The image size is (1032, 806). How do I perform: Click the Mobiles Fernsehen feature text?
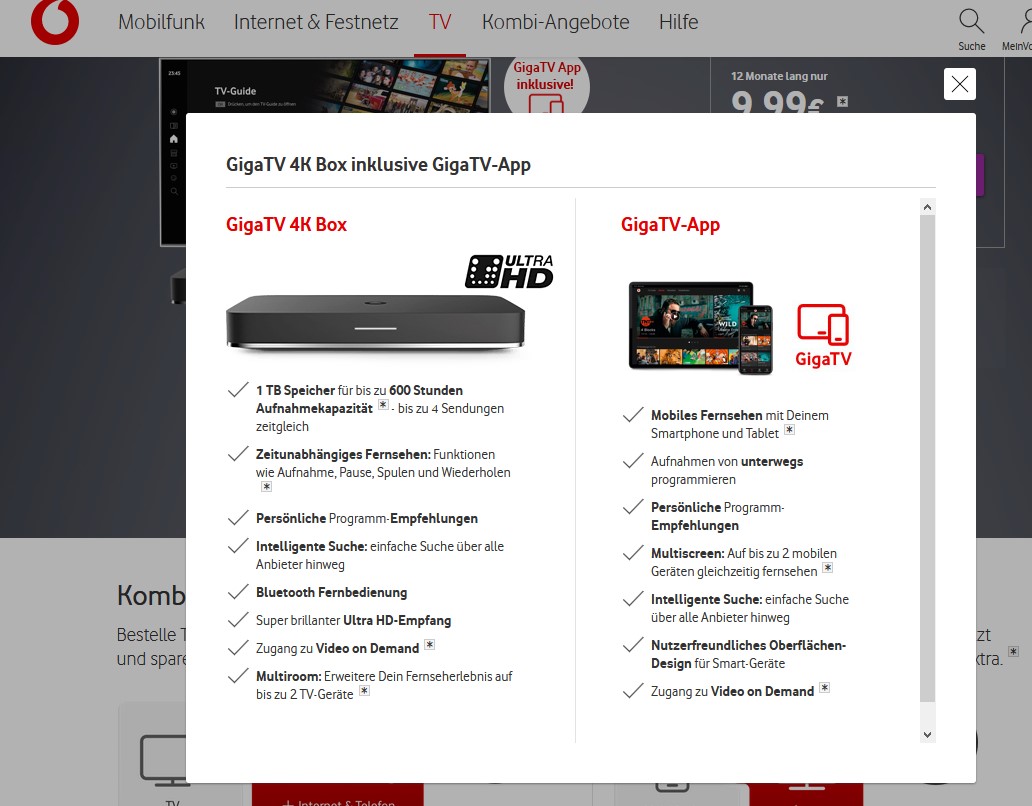click(740, 424)
